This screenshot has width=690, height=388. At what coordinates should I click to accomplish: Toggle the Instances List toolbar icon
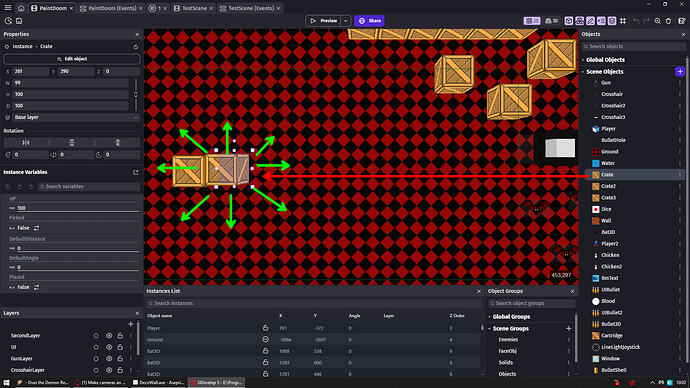tap(601, 21)
